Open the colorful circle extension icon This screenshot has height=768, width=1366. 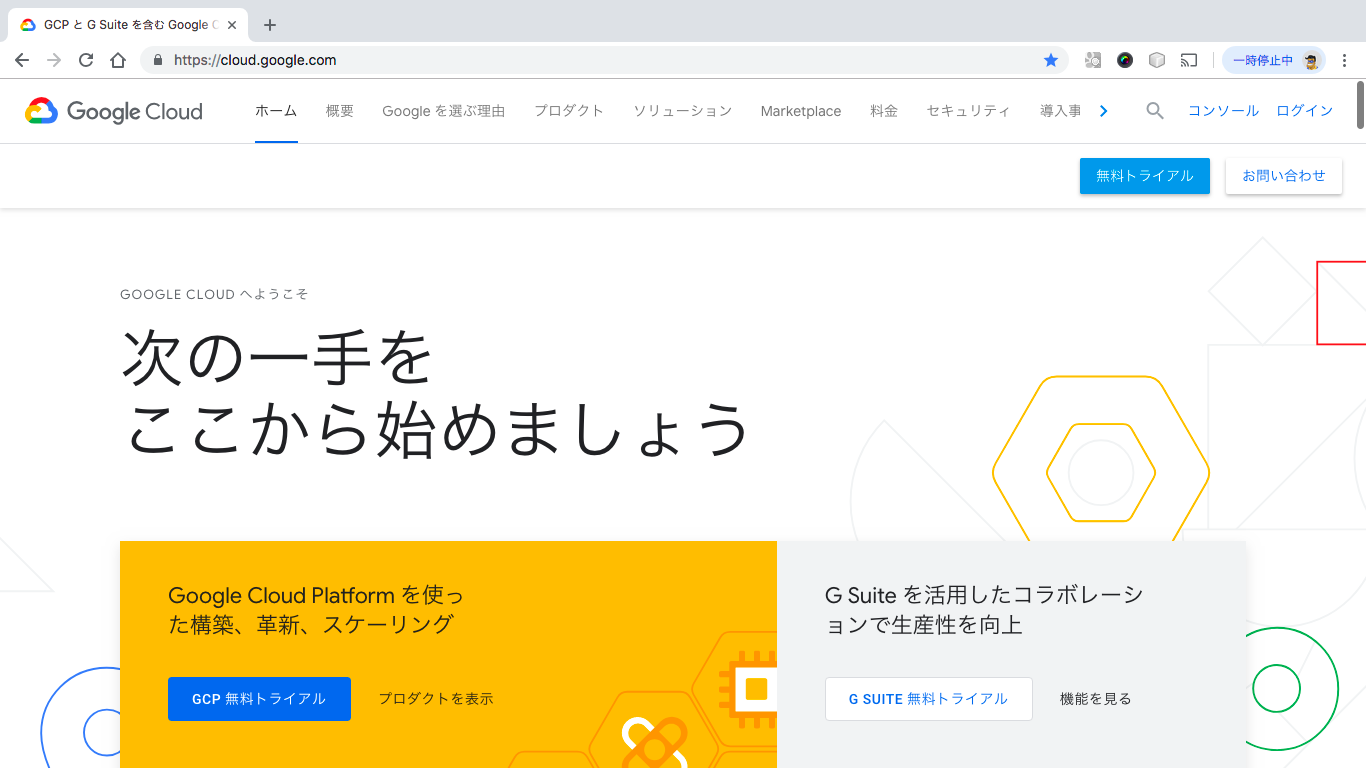[1125, 60]
